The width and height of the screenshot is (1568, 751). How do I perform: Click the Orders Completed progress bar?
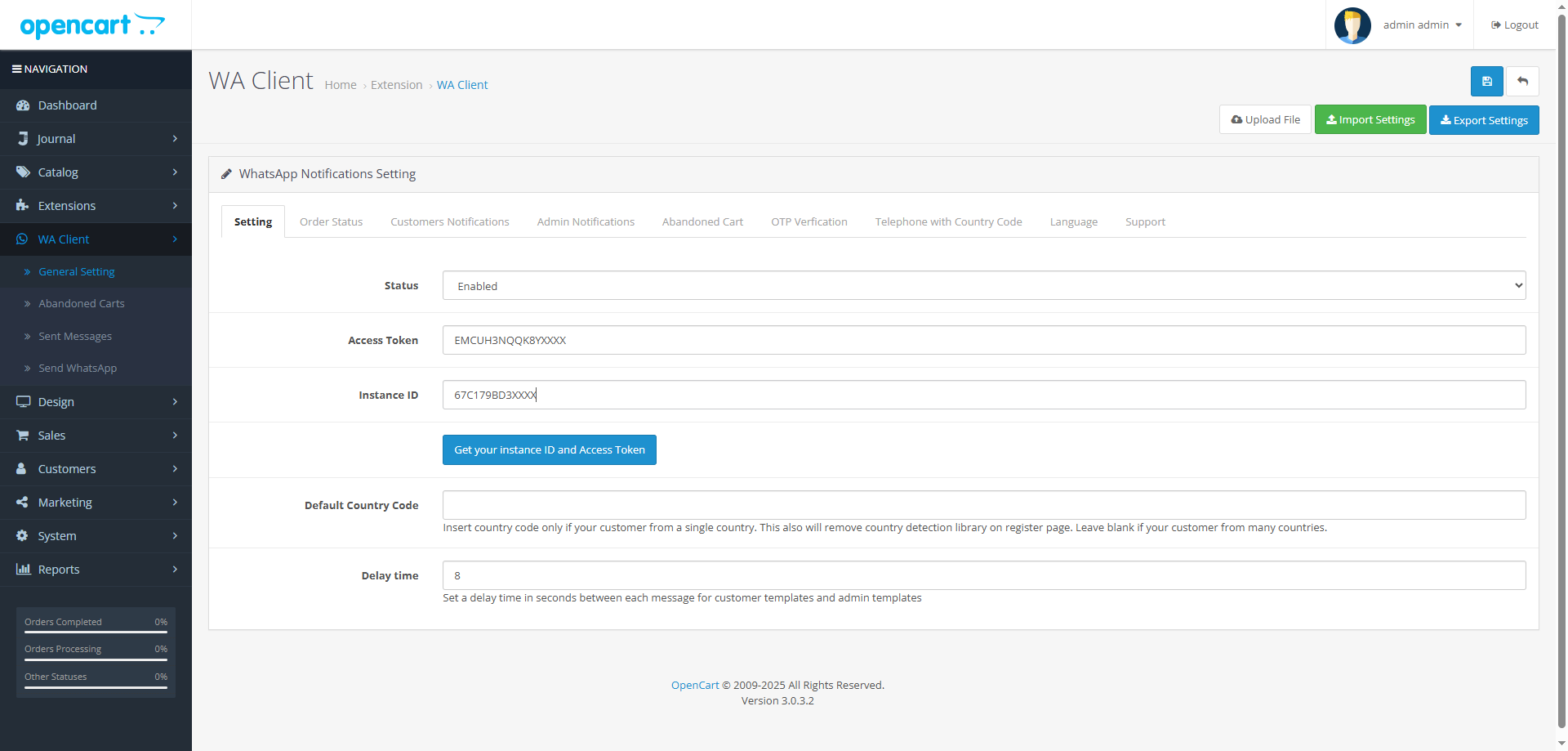(x=96, y=632)
